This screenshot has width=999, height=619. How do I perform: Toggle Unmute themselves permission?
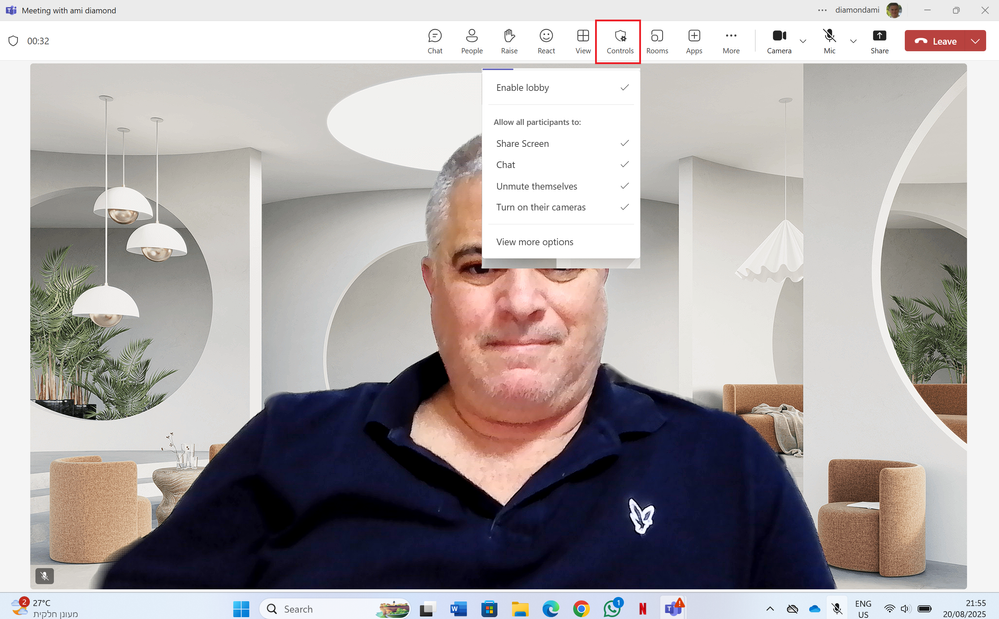(x=561, y=187)
